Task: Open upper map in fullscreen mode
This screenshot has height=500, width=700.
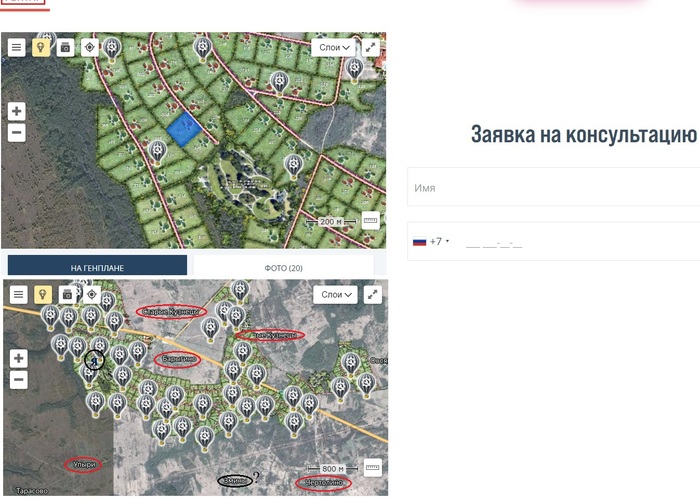Action: (371, 47)
